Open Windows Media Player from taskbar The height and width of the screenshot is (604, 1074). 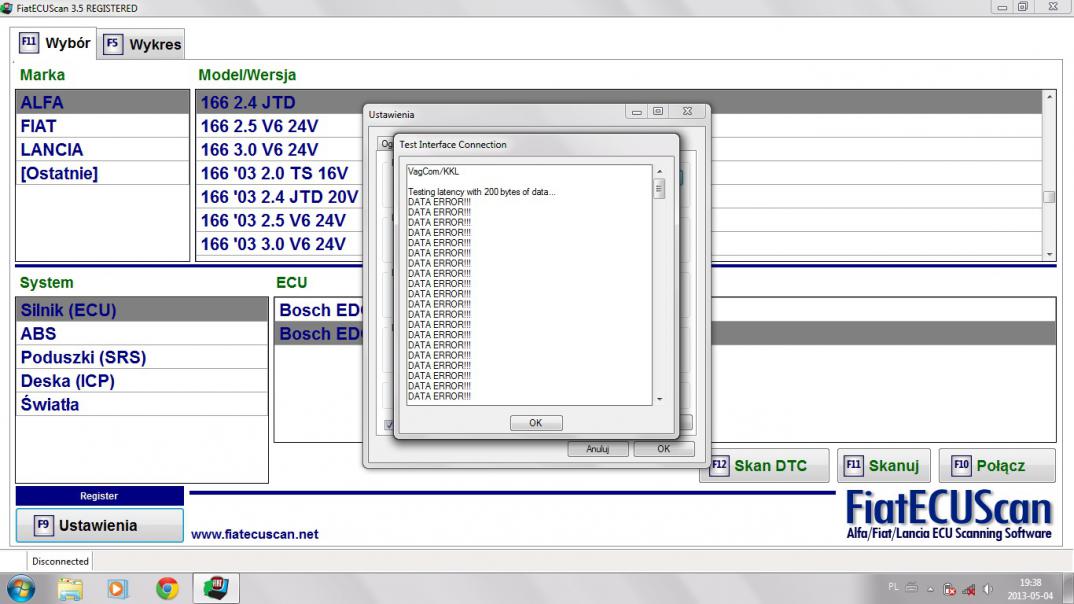tap(117, 589)
